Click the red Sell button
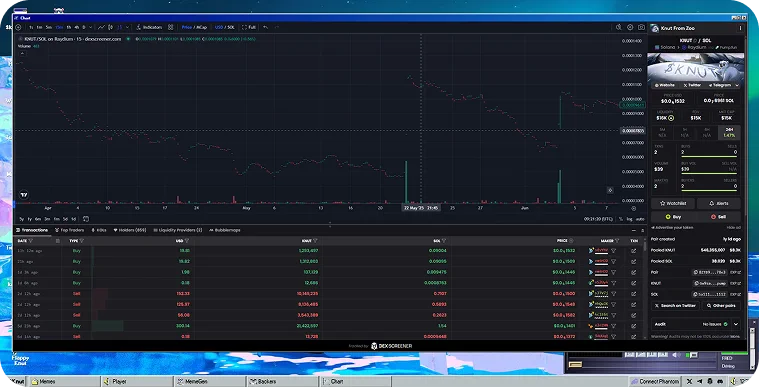This screenshot has height=387, width=759. (718, 217)
